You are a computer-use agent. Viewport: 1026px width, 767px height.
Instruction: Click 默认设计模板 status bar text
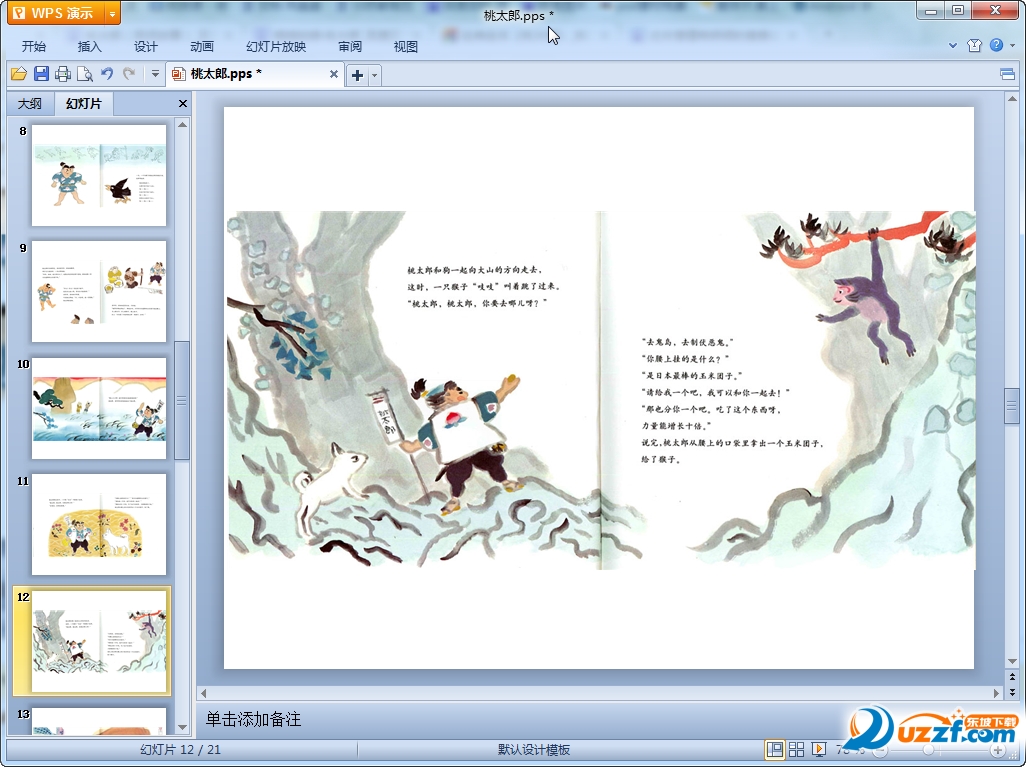(x=534, y=749)
